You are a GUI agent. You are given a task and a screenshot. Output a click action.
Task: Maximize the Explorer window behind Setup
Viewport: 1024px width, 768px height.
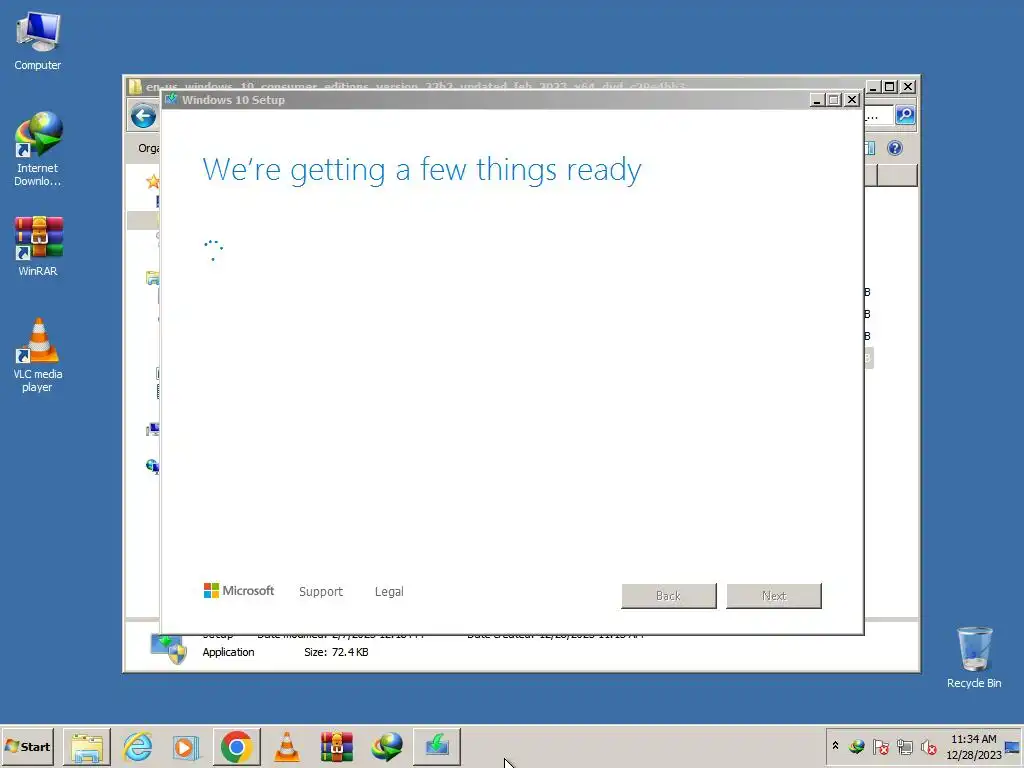coord(889,86)
